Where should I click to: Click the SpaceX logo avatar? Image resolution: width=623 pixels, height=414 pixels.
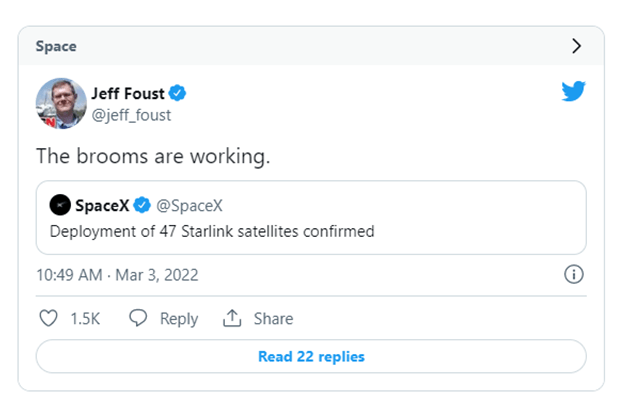coord(60,206)
